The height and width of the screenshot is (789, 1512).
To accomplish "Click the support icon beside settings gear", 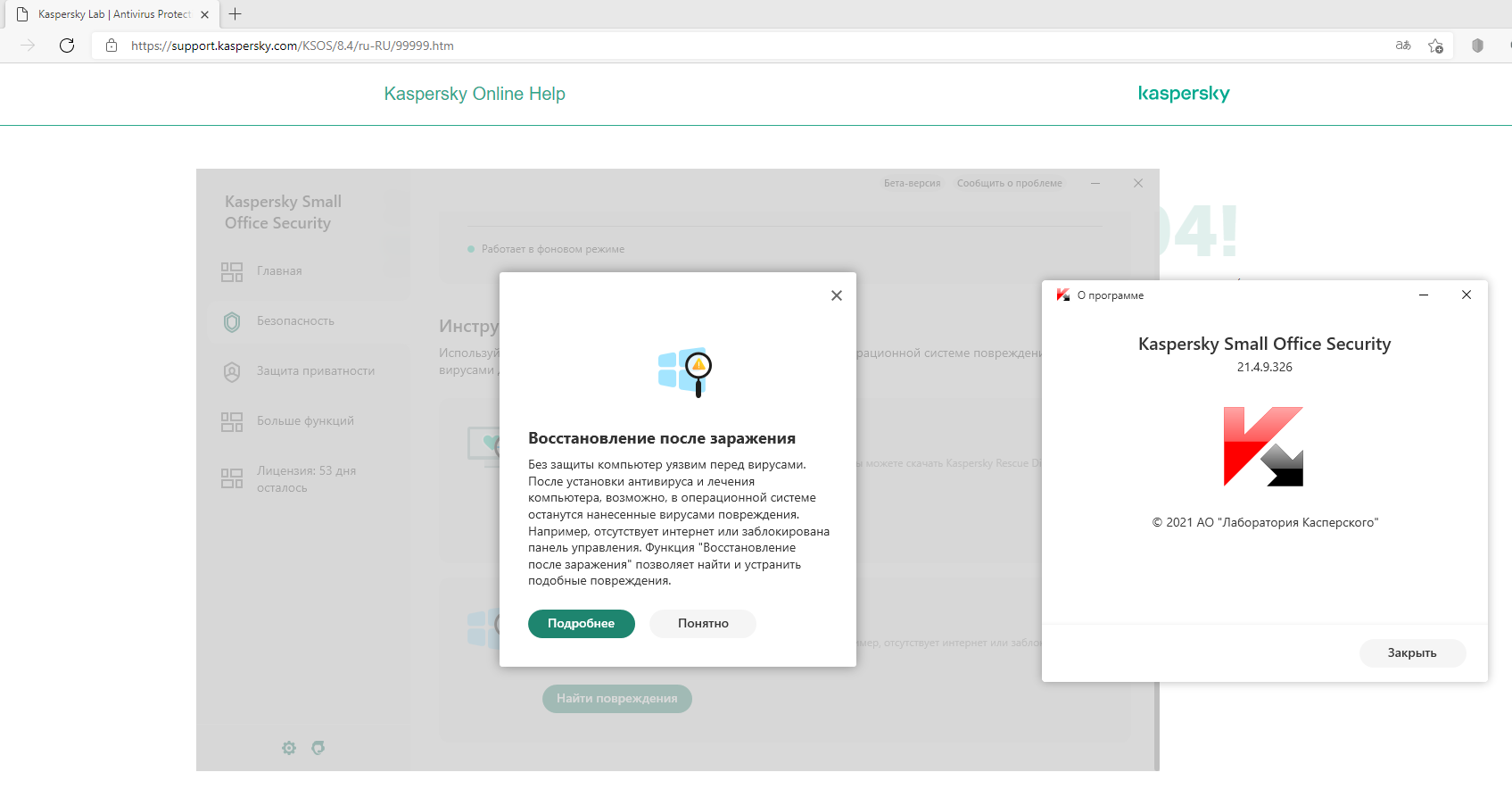I will [x=318, y=748].
